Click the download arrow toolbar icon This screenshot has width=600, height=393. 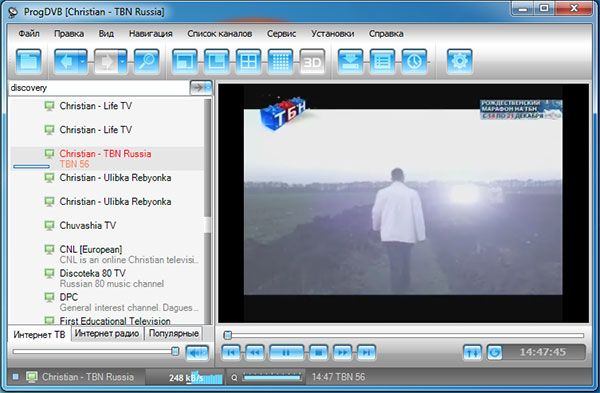(351, 62)
